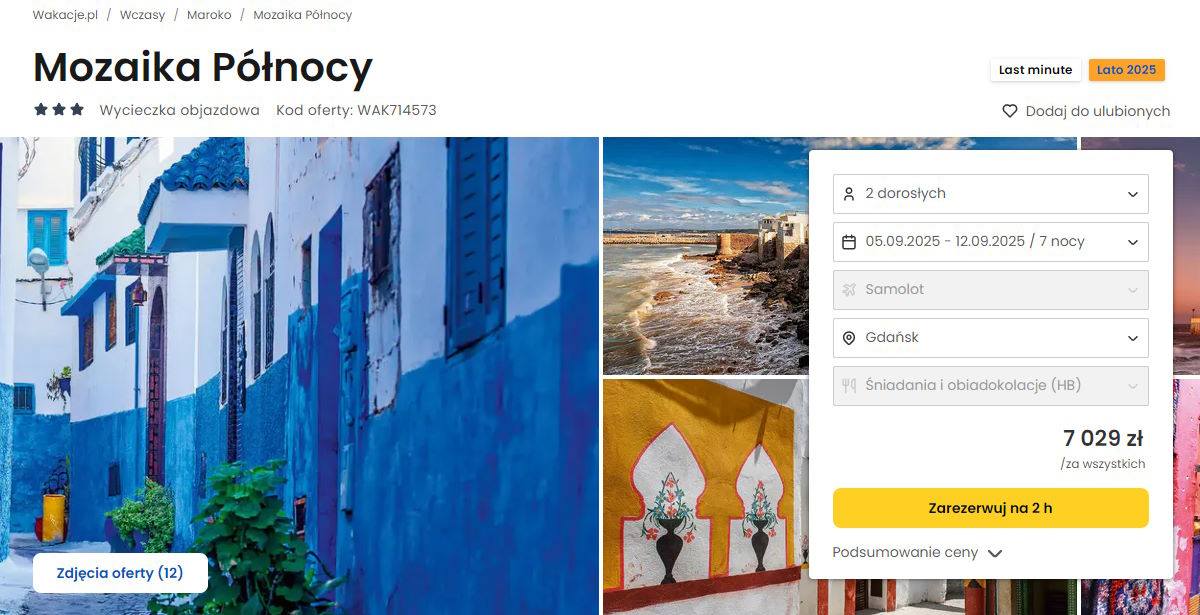Open Zdjęcia oferty (12) gallery button
The width and height of the screenshot is (1200, 615).
point(120,573)
